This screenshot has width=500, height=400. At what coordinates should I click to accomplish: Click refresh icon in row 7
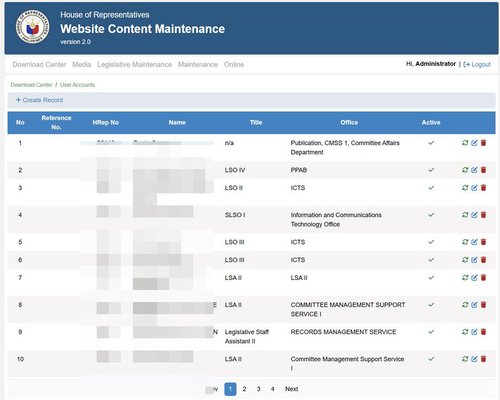pos(465,278)
